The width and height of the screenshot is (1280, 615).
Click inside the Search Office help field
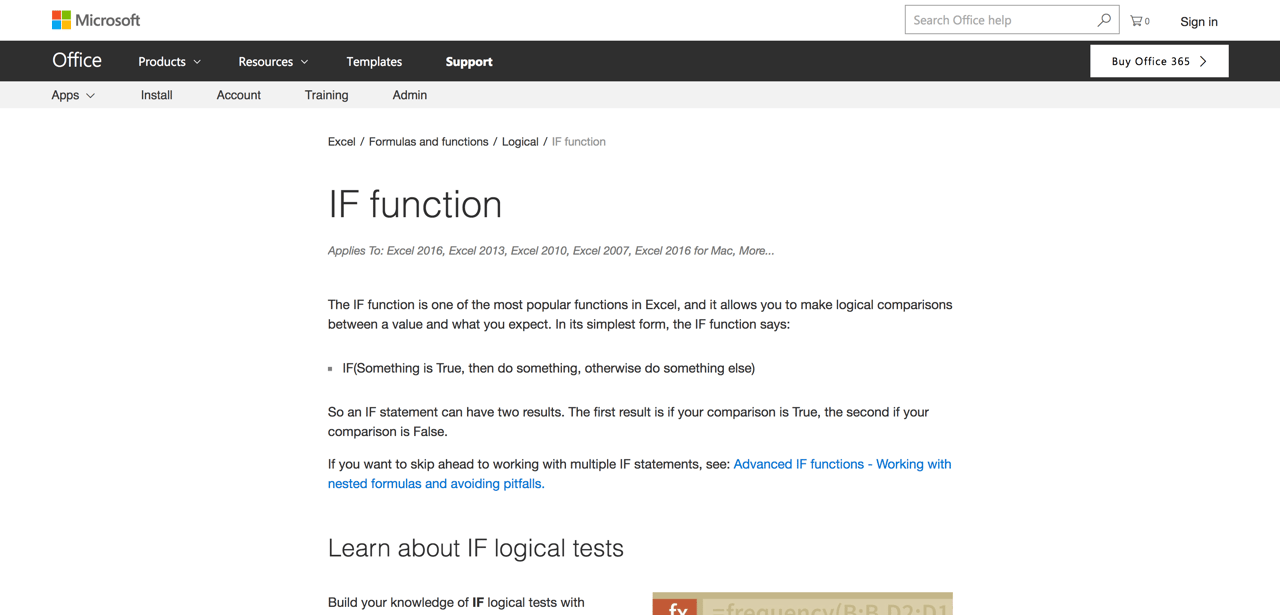990,19
